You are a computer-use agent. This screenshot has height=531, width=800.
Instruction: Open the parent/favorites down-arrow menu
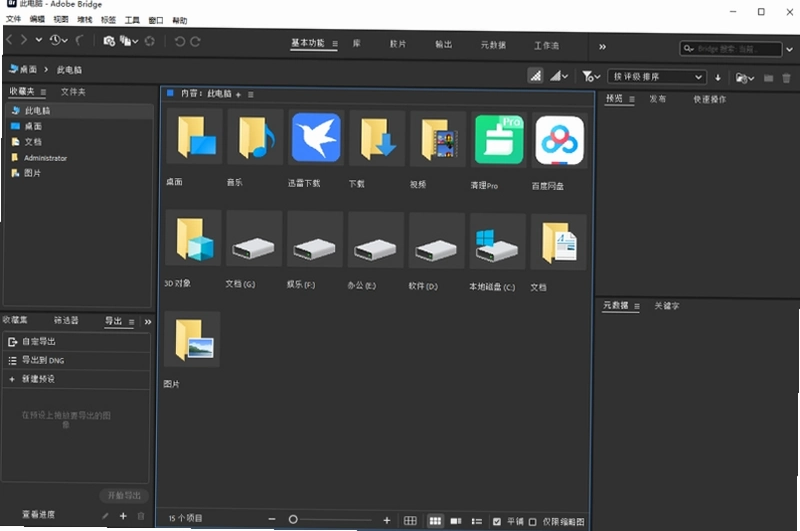click(x=38, y=40)
